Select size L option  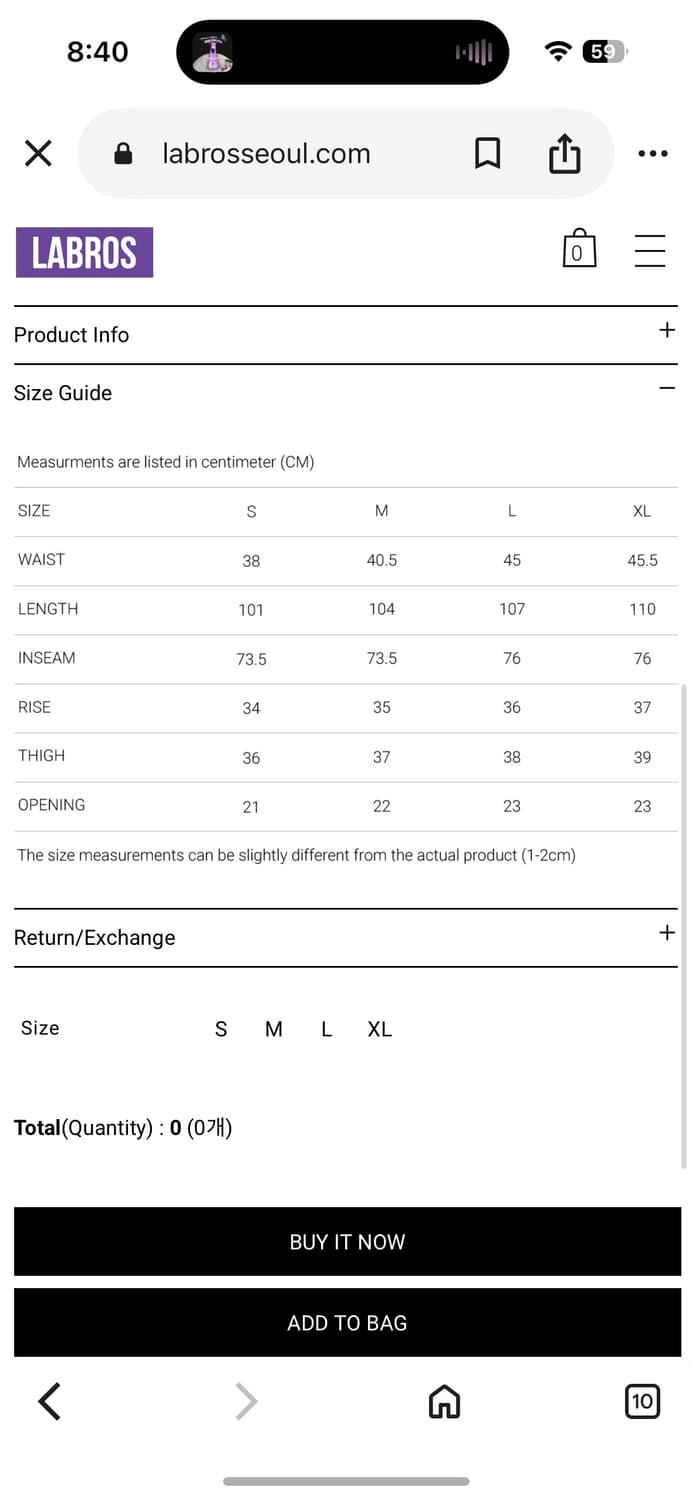click(x=326, y=1029)
